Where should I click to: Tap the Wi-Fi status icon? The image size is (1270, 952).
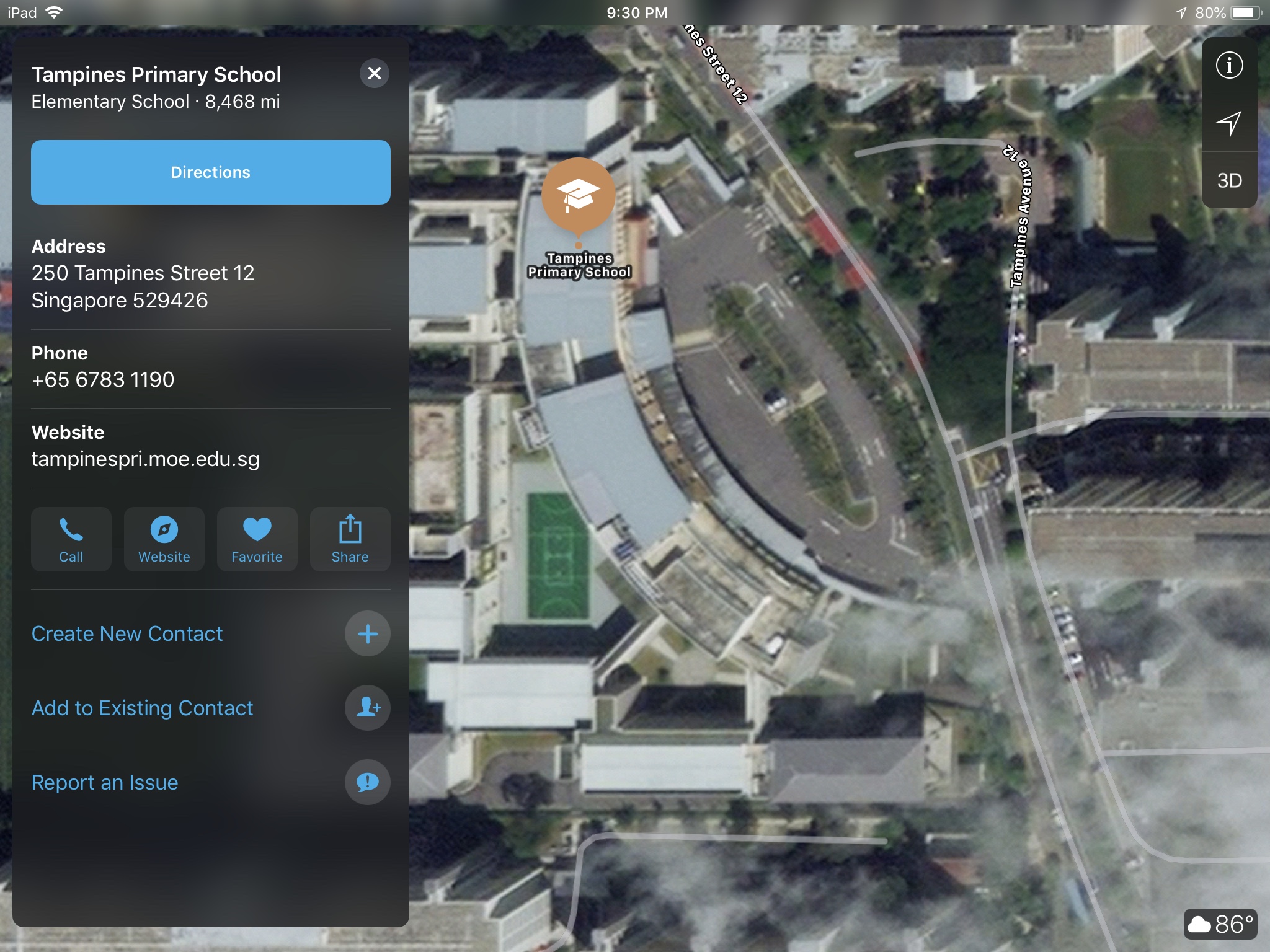click(x=55, y=12)
